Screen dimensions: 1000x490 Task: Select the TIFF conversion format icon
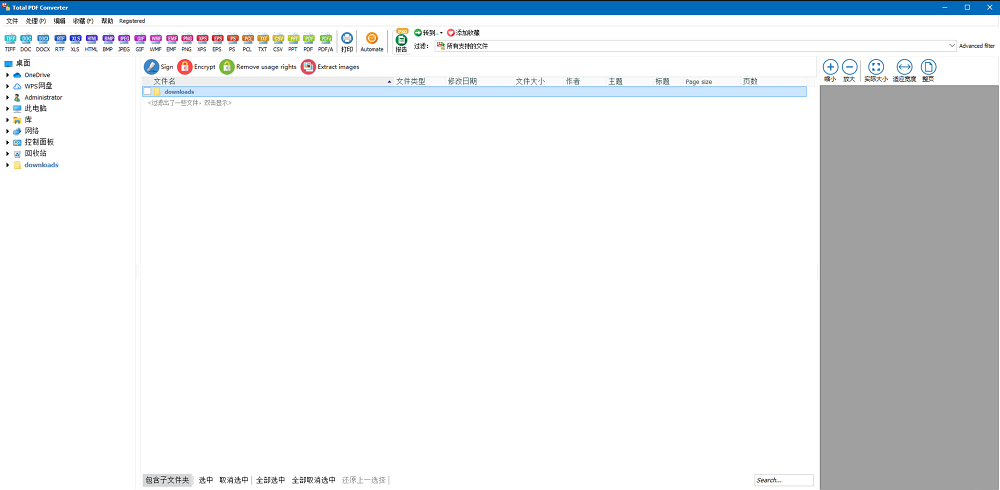[x=10, y=41]
